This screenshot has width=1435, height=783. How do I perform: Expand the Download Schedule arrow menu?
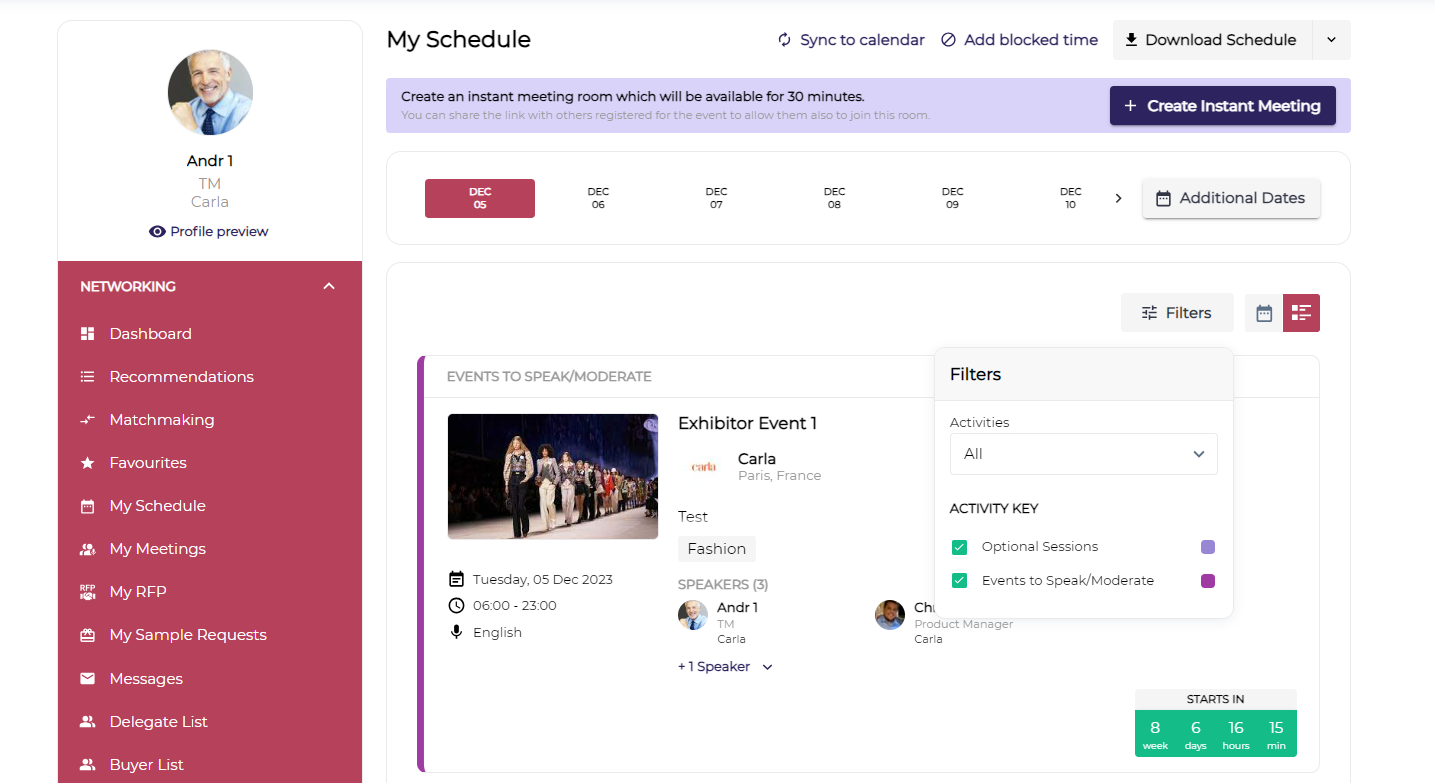pyautogui.click(x=1331, y=40)
